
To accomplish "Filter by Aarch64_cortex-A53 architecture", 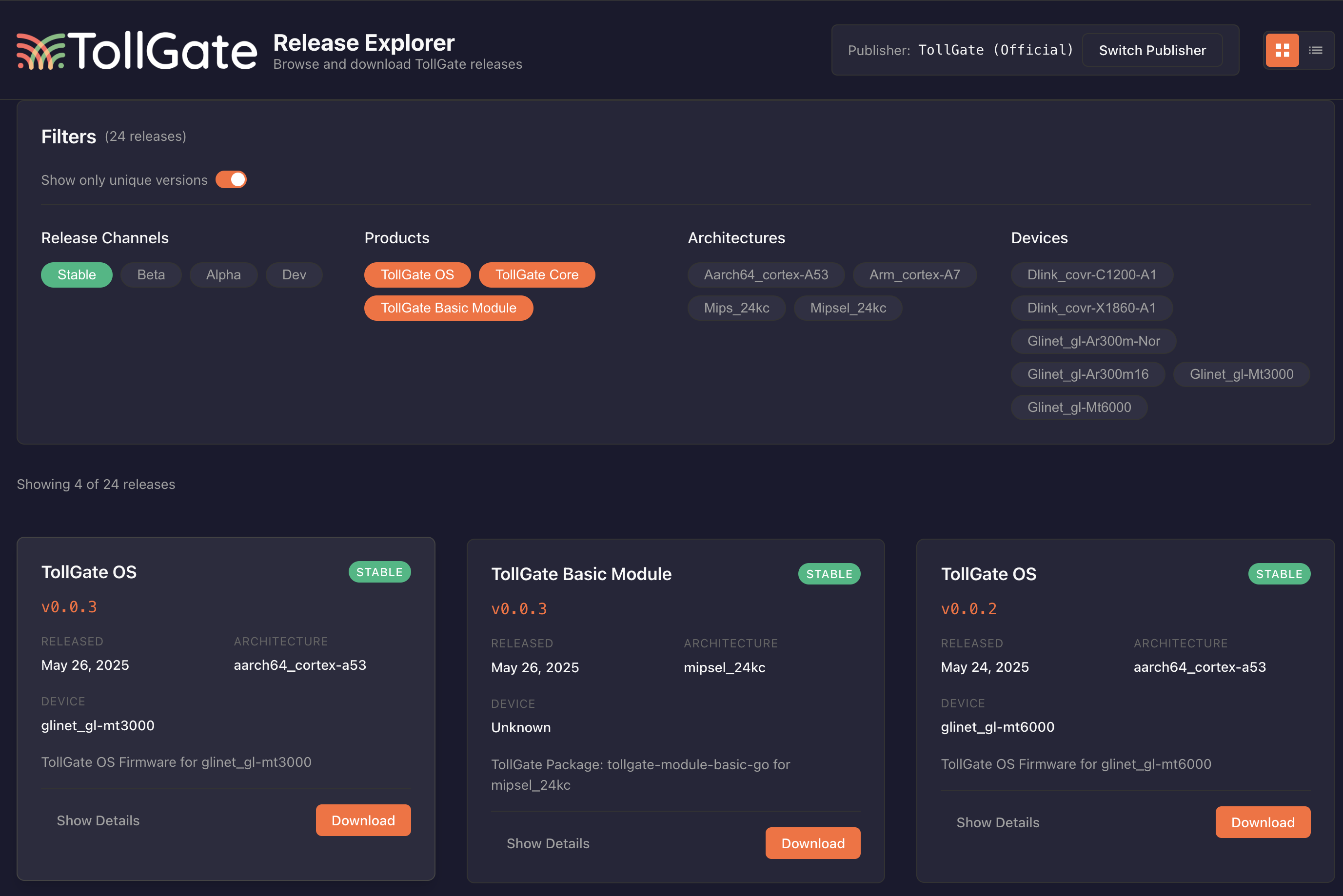I will coord(766,275).
